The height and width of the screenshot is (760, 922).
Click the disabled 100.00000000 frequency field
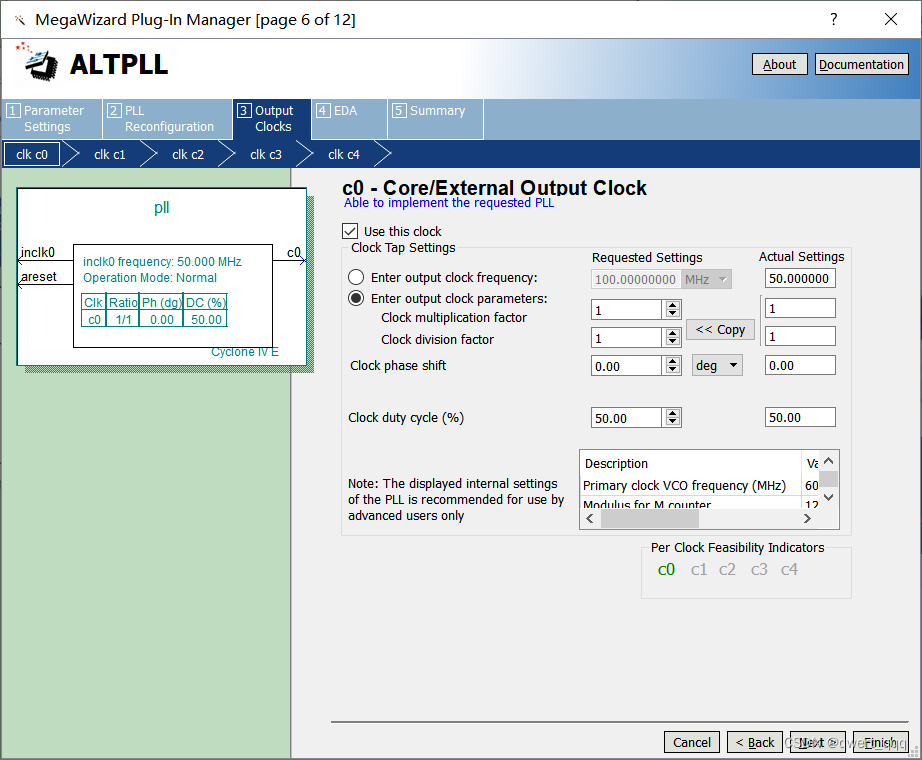coord(636,279)
